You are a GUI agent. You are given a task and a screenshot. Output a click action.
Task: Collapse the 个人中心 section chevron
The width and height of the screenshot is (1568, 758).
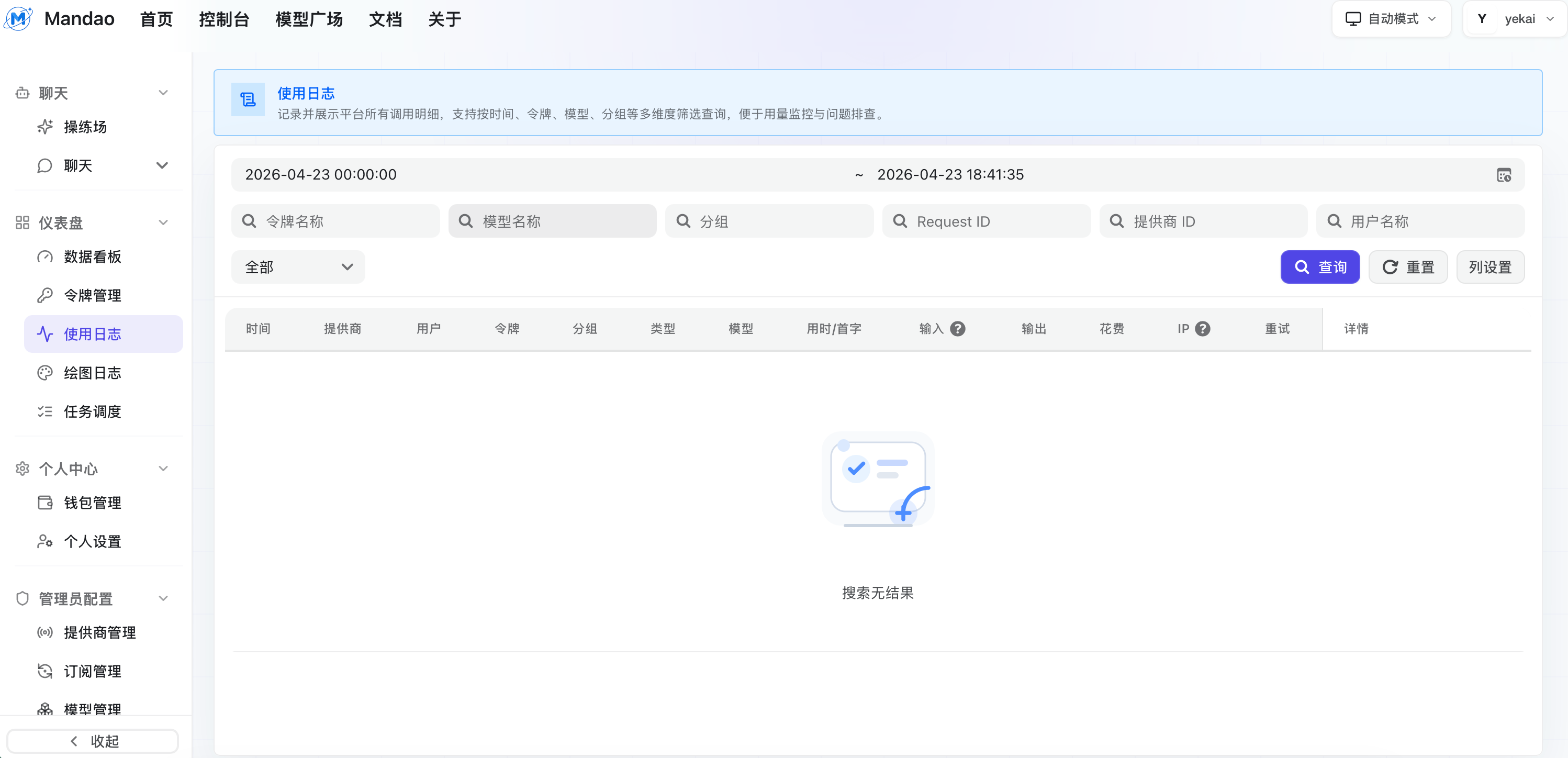click(163, 469)
